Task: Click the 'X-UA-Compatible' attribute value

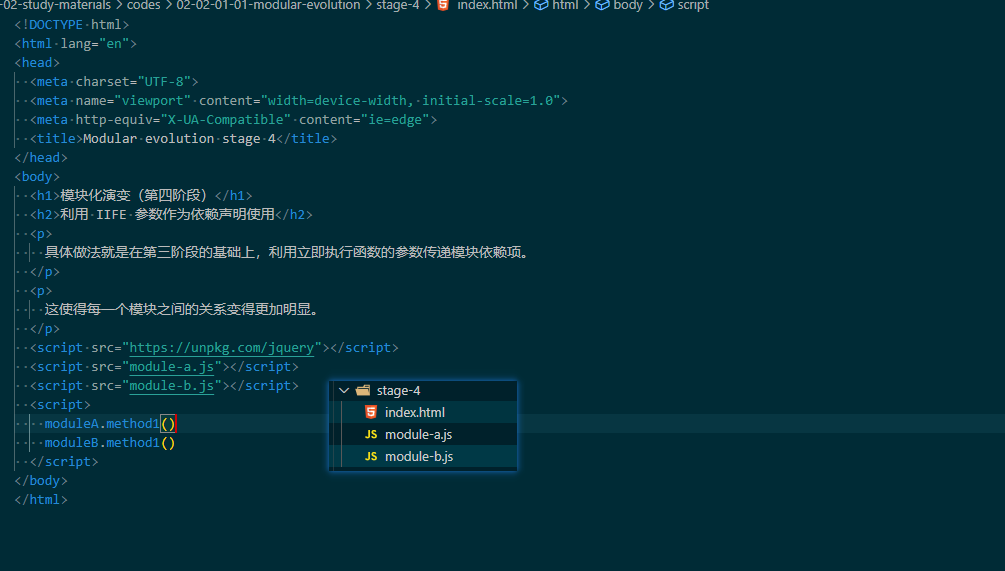Action: pos(226,119)
